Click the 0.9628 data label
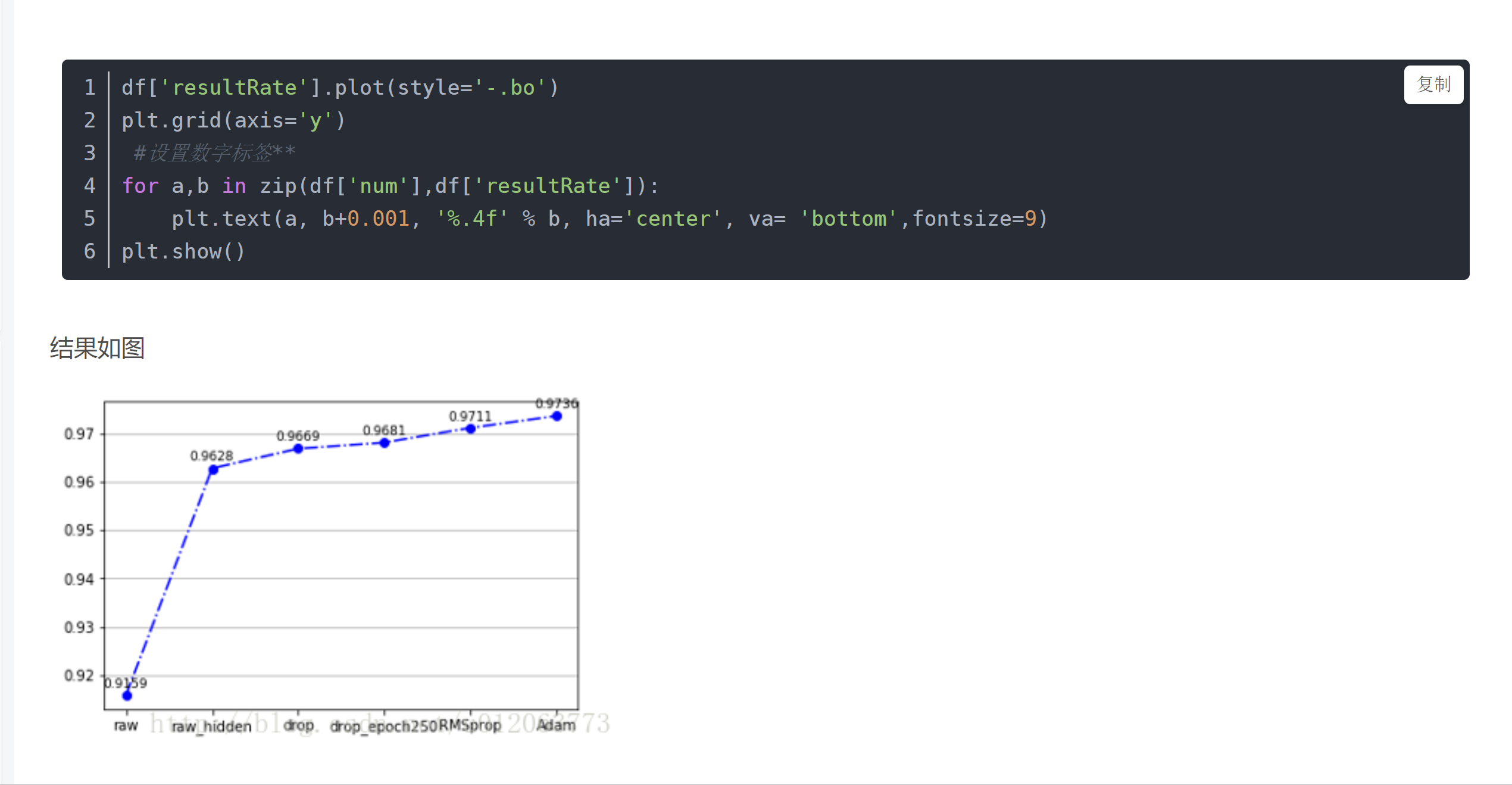 pos(211,456)
